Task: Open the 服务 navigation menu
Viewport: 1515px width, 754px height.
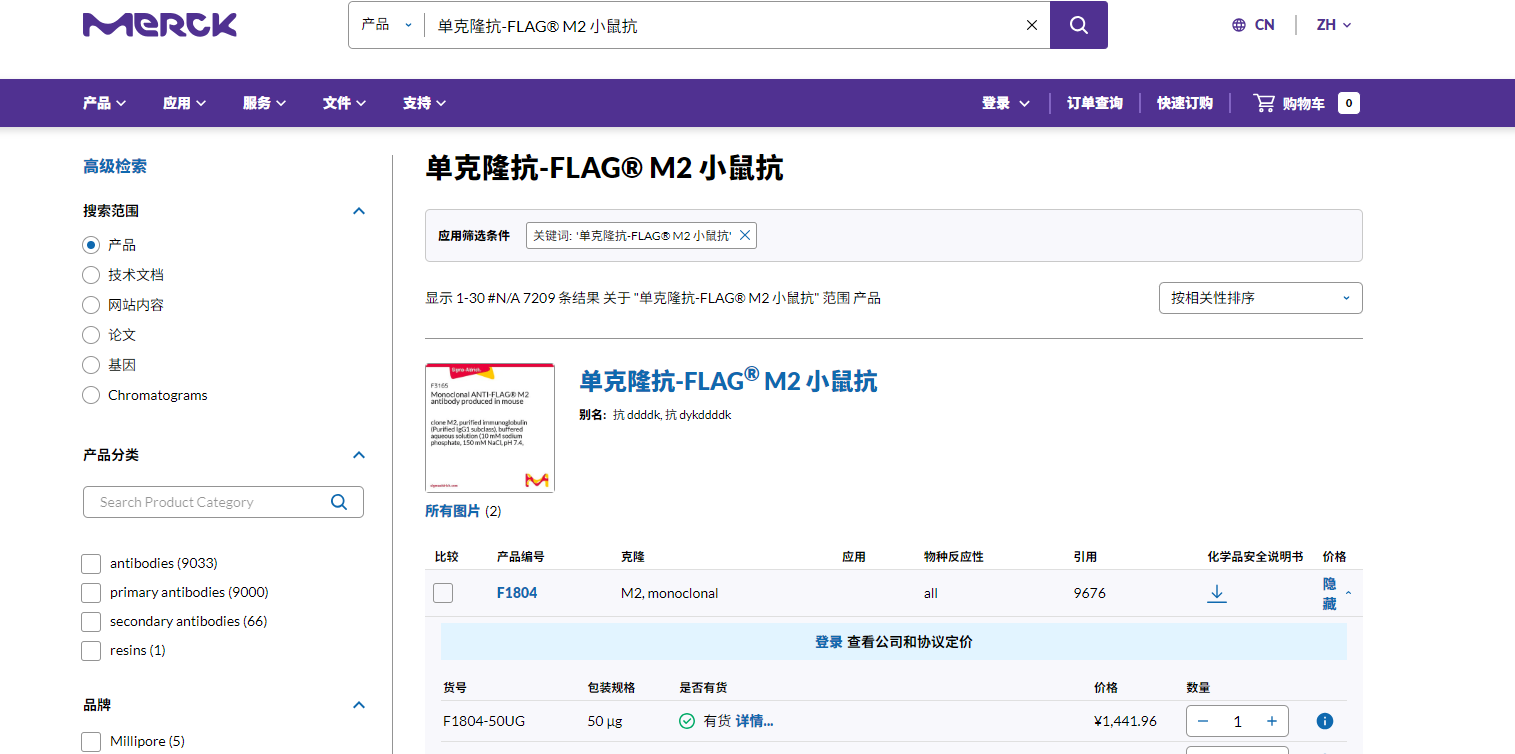Action: (x=264, y=103)
